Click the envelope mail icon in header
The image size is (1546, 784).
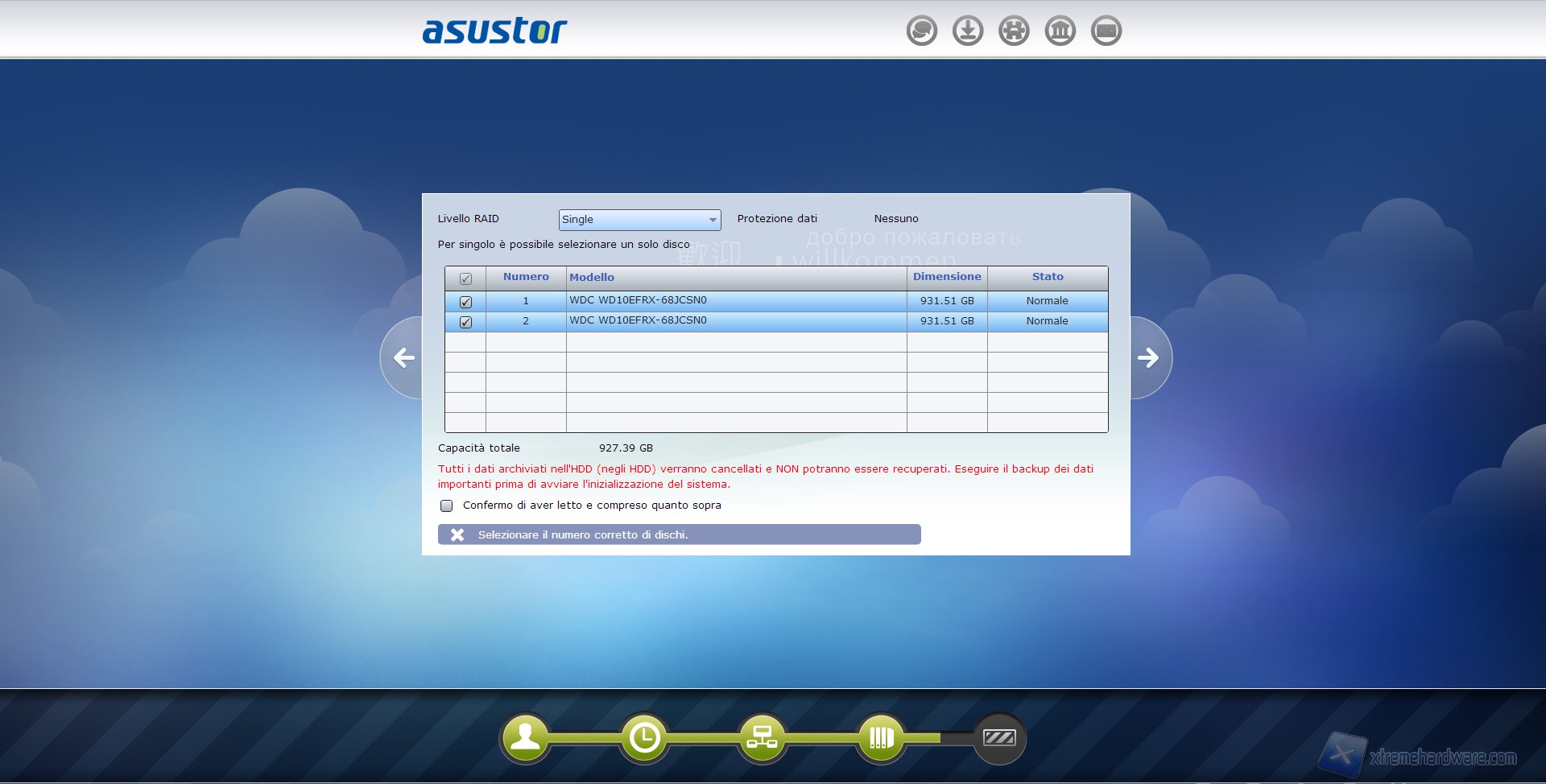(x=1106, y=31)
